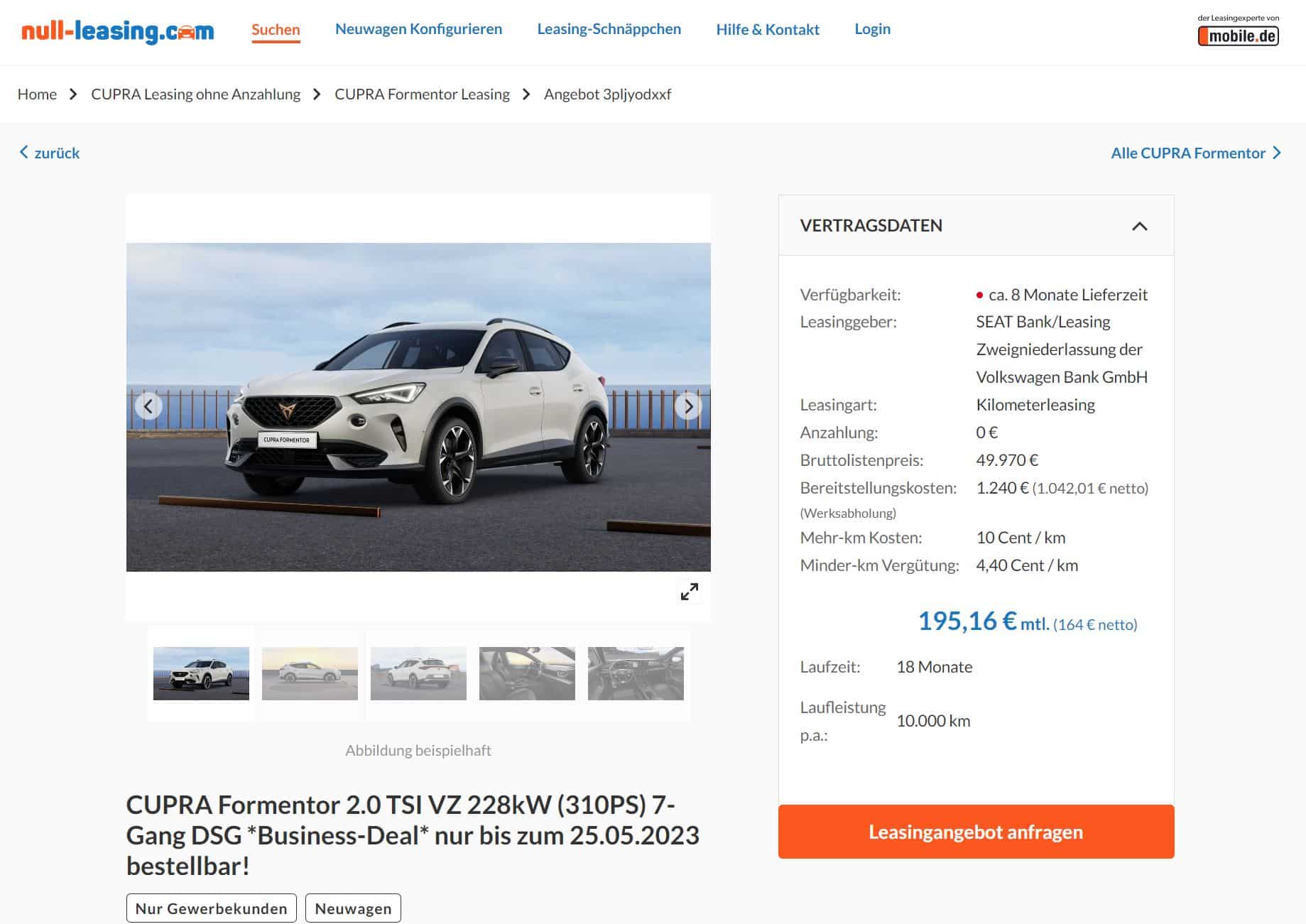Click Angebot 3pljyodxxf breadcrumb
1306x924 pixels.
(x=607, y=94)
